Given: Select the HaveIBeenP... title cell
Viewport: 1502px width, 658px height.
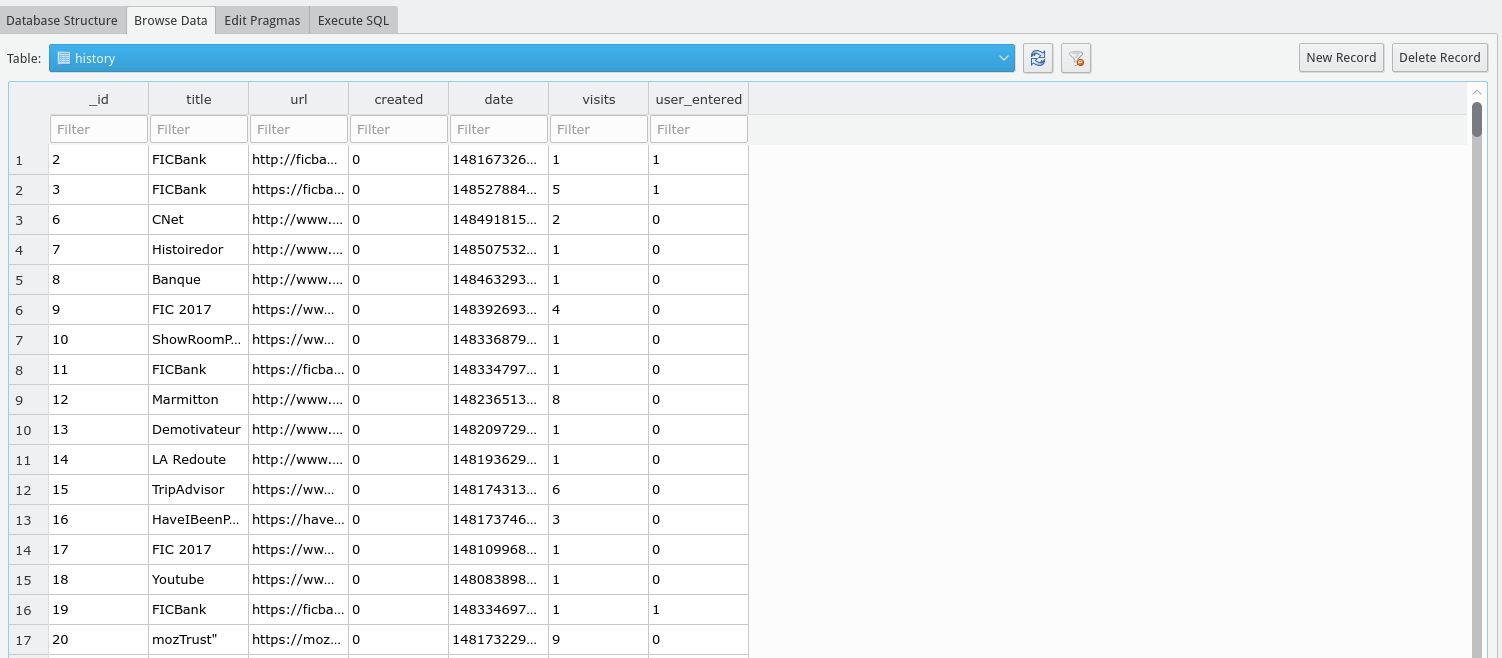Looking at the screenshot, I should tap(199, 520).
